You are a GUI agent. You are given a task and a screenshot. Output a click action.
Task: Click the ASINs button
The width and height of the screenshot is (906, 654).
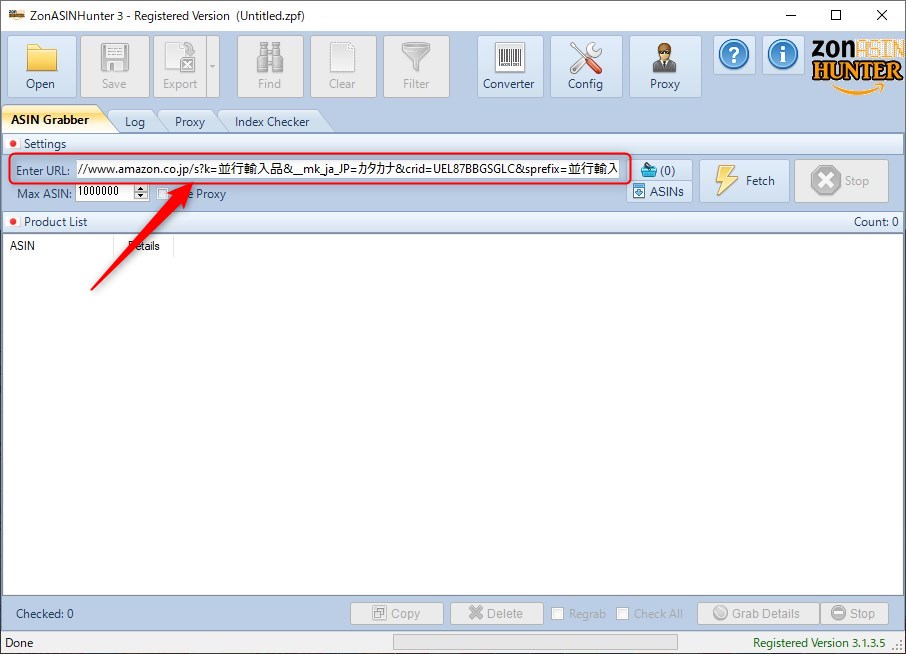click(x=659, y=191)
